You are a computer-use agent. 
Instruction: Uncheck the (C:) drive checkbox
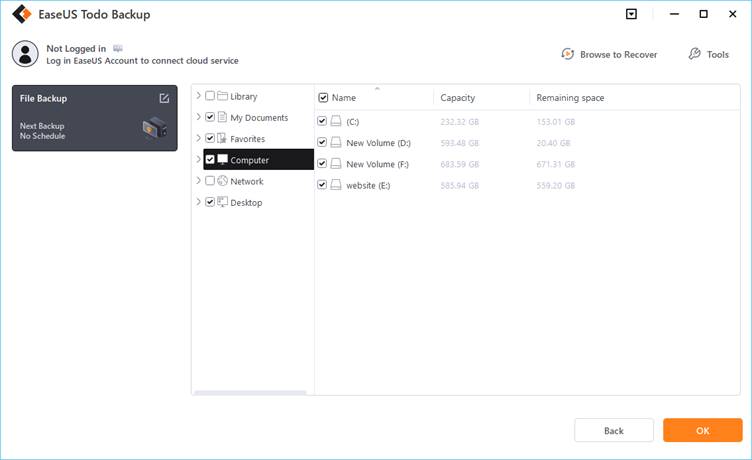tap(322, 121)
